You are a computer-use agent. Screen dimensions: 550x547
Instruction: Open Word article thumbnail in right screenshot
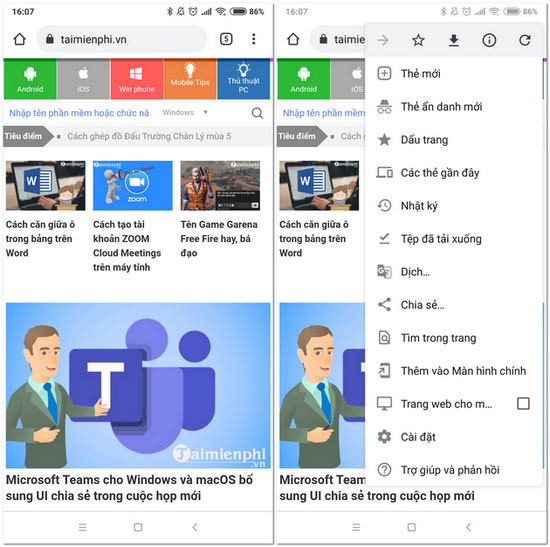319,186
